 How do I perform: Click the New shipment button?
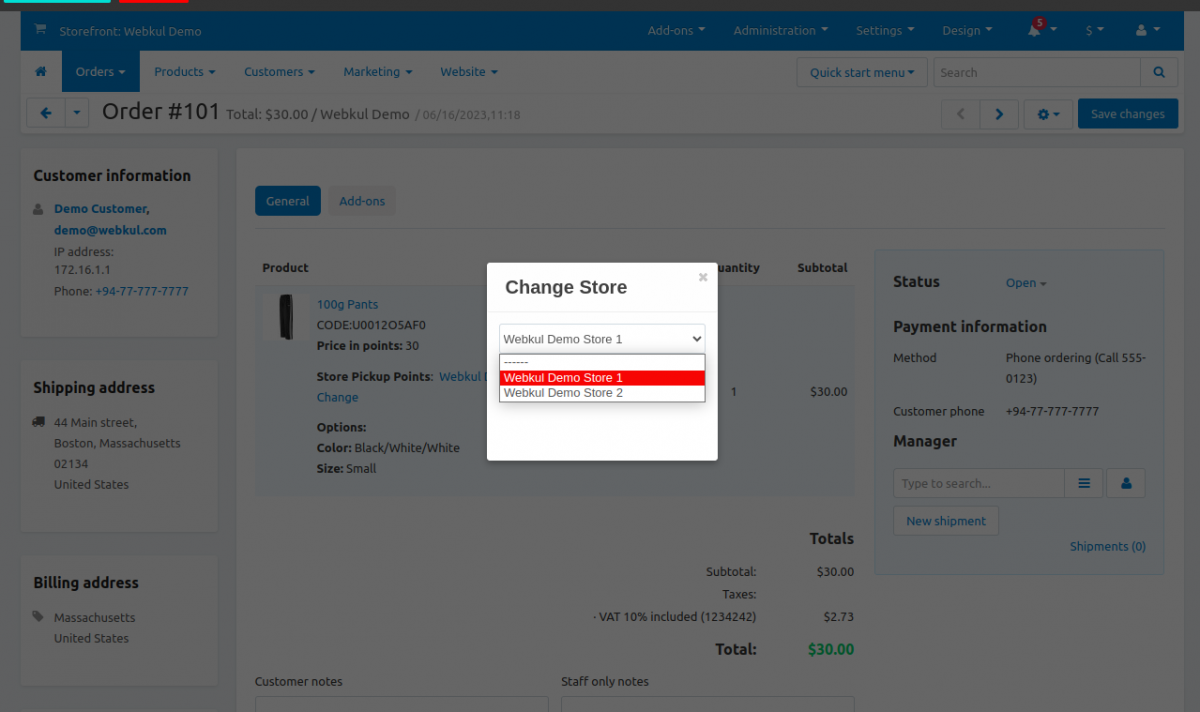pos(946,521)
